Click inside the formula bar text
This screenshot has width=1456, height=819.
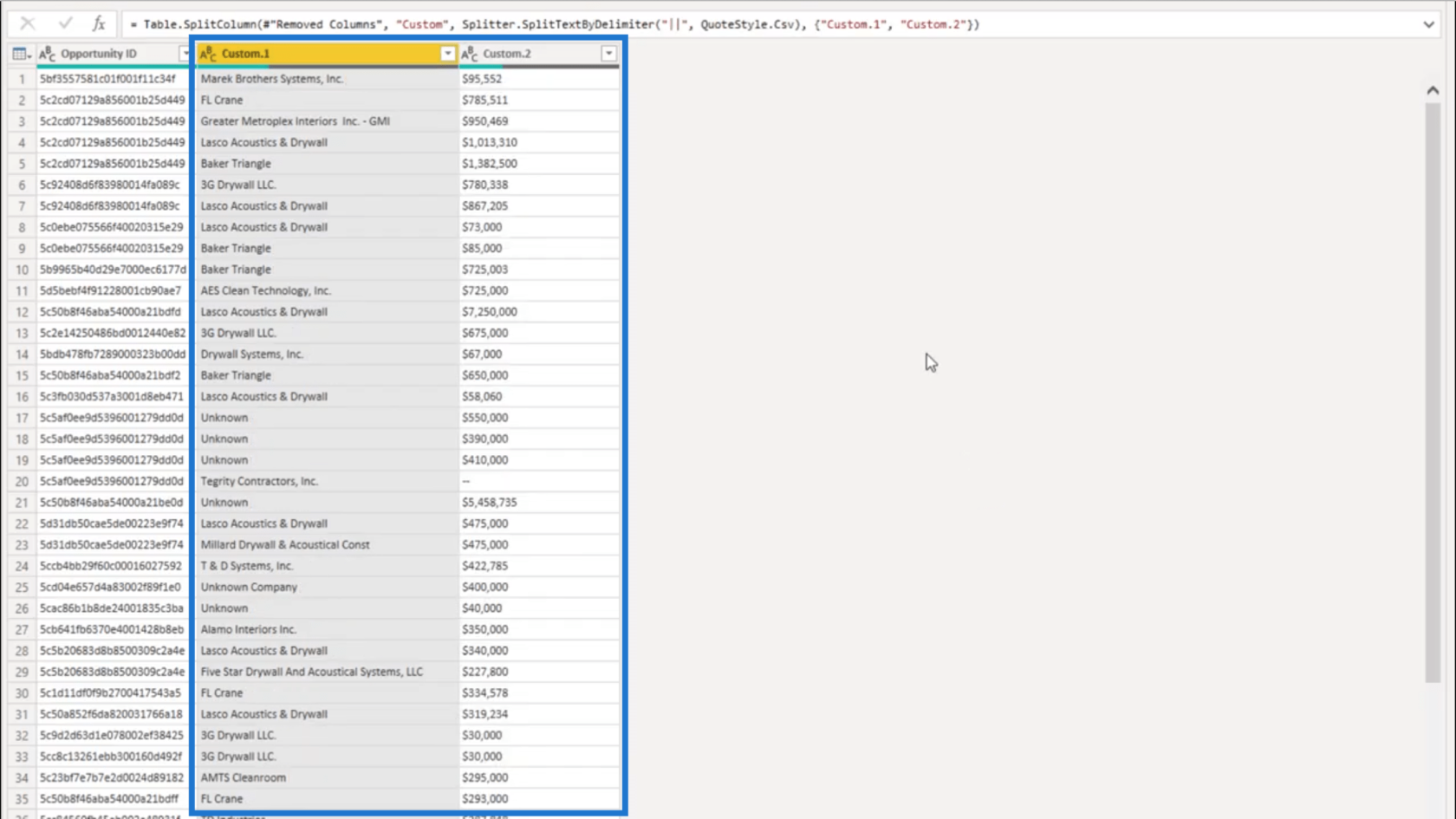[555, 24]
